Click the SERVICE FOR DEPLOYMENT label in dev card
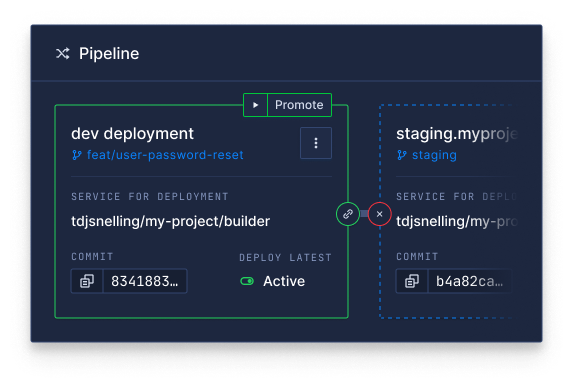 pos(150,197)
